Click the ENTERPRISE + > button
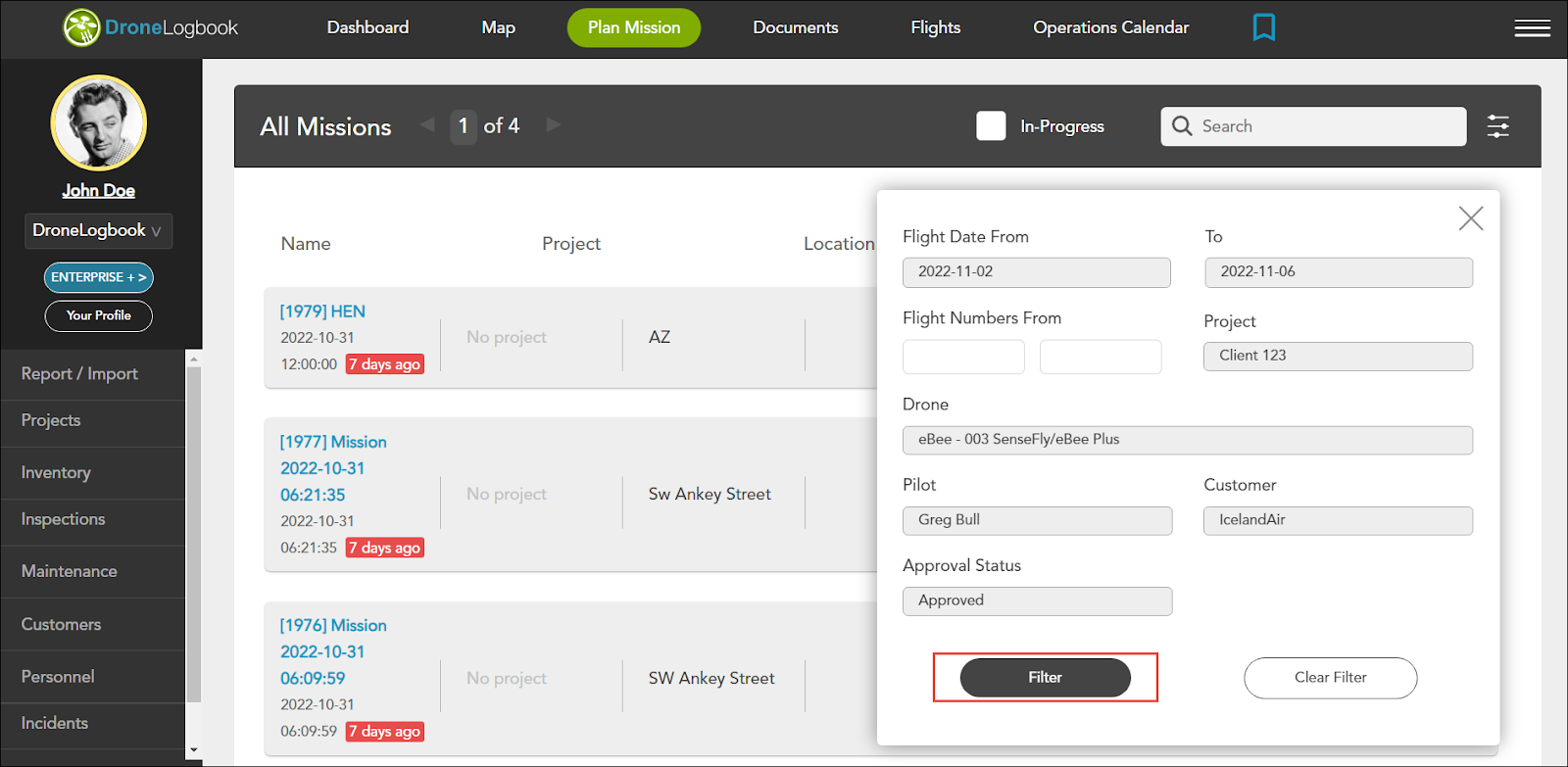1568x767 pixels. pos(99,277)
